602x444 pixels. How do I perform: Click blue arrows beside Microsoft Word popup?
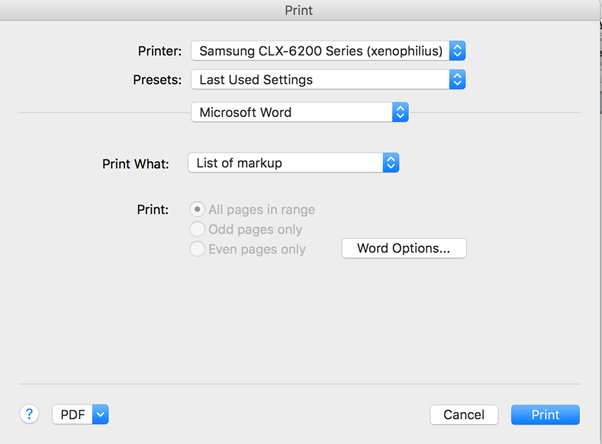click(400, 112)
